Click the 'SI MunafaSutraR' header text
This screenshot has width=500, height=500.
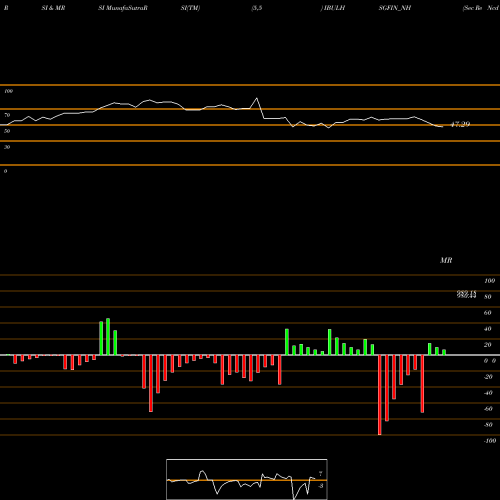(123, 8)
